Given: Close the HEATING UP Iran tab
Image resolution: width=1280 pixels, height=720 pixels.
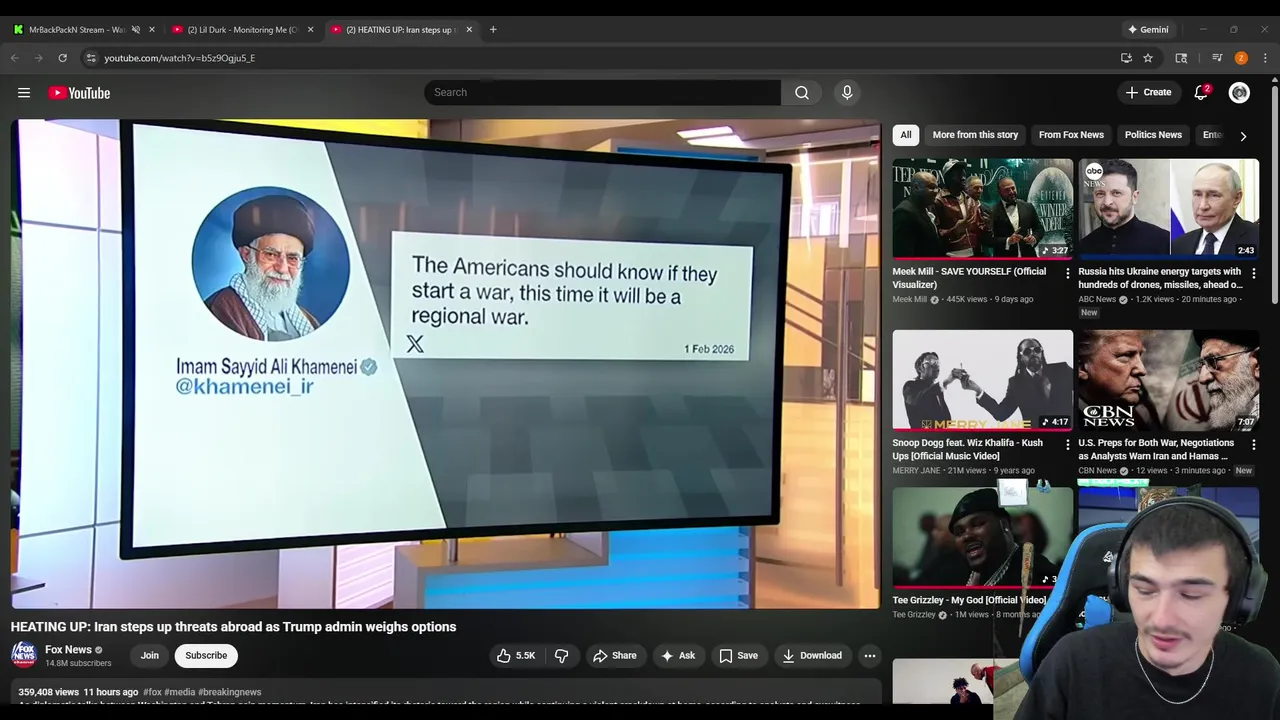Looking at the screenshot, I should pyautogui.click(x=469, y=30).
